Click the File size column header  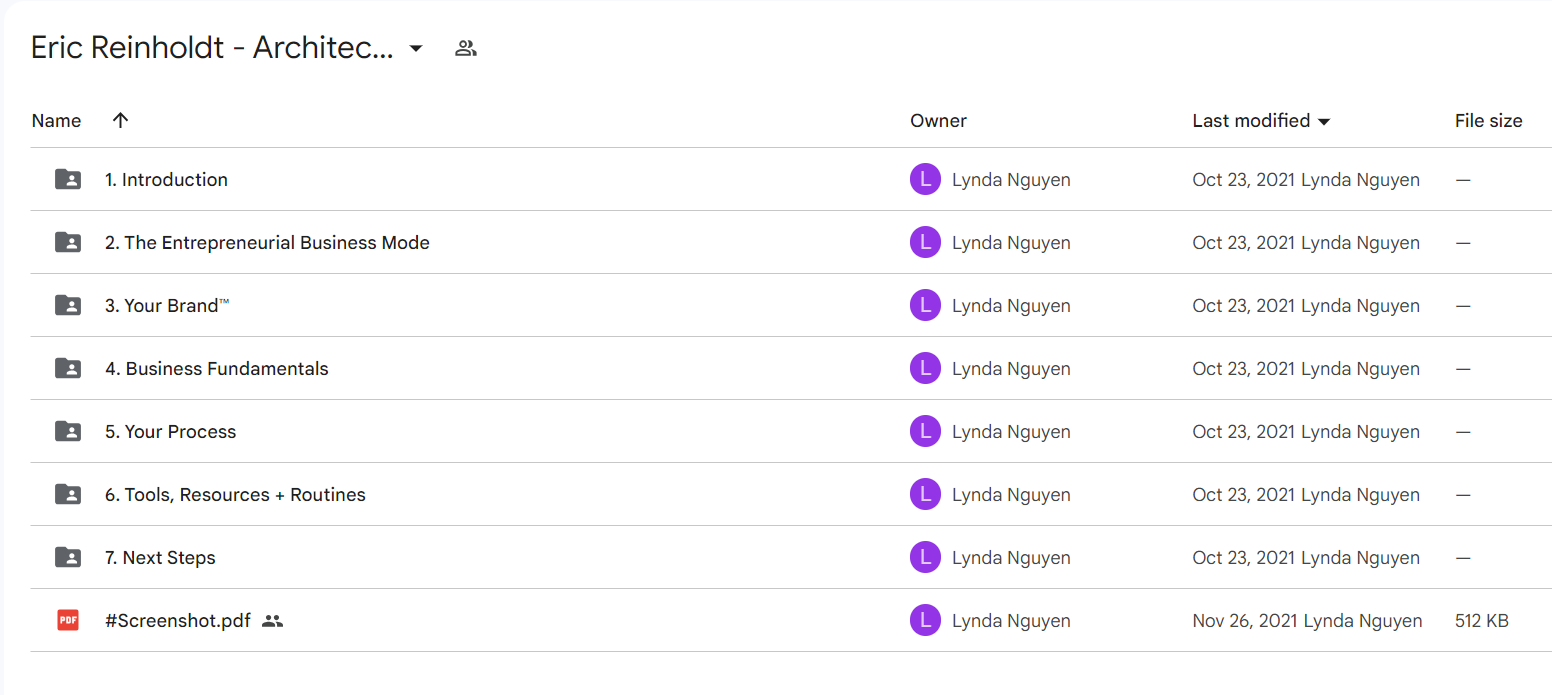tap(1488, 121)
